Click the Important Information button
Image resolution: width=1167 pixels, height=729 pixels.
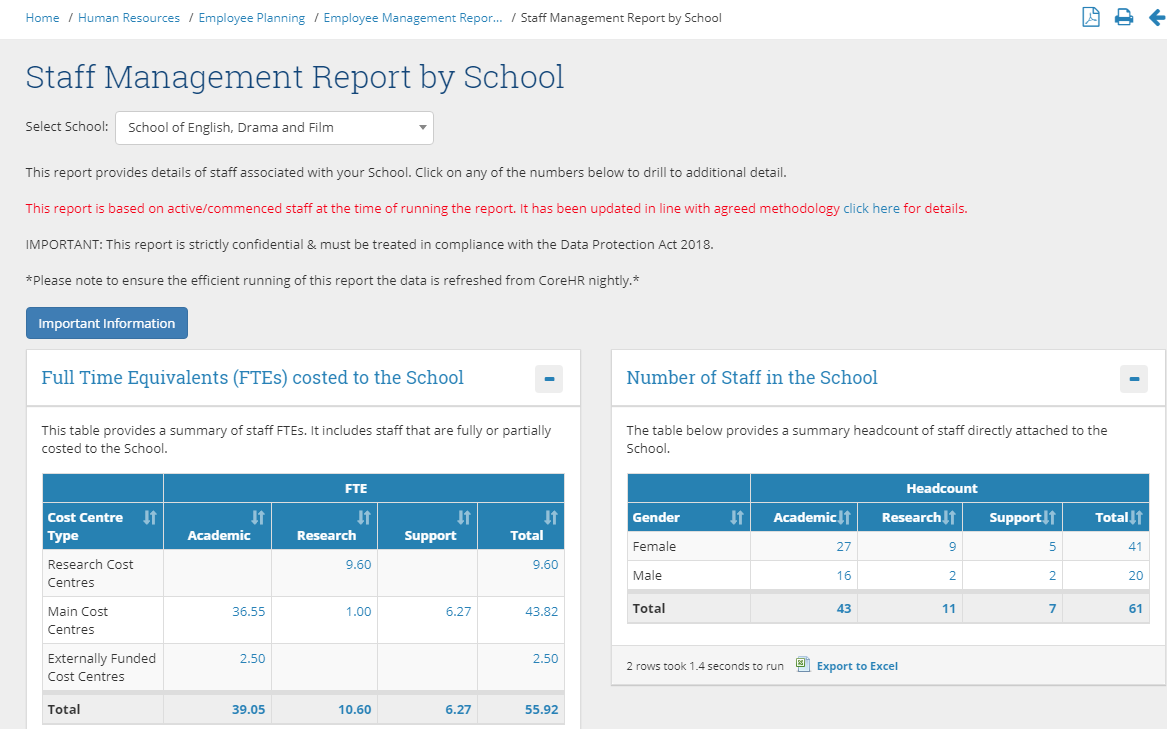click(107, 323)
